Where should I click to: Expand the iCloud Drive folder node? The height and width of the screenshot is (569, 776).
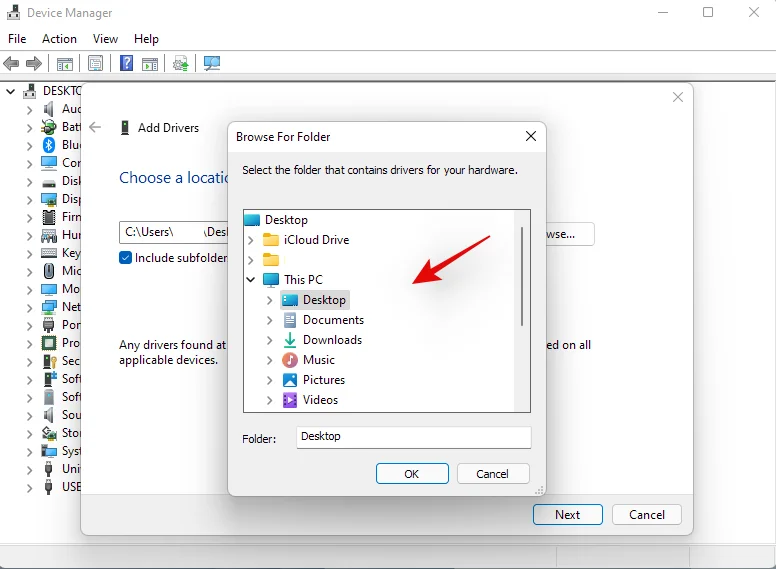click(x=251, y=240)
